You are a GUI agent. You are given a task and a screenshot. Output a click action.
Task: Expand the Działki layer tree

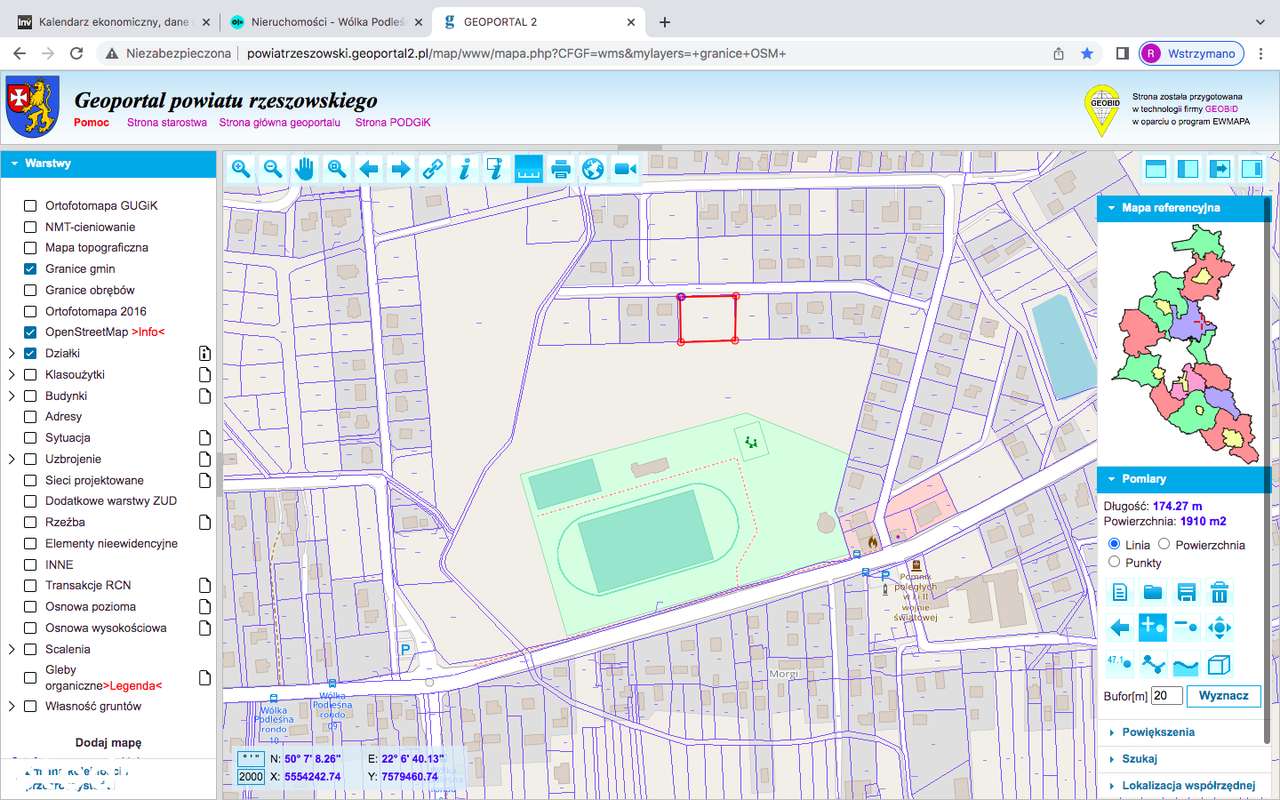[12, 353]
